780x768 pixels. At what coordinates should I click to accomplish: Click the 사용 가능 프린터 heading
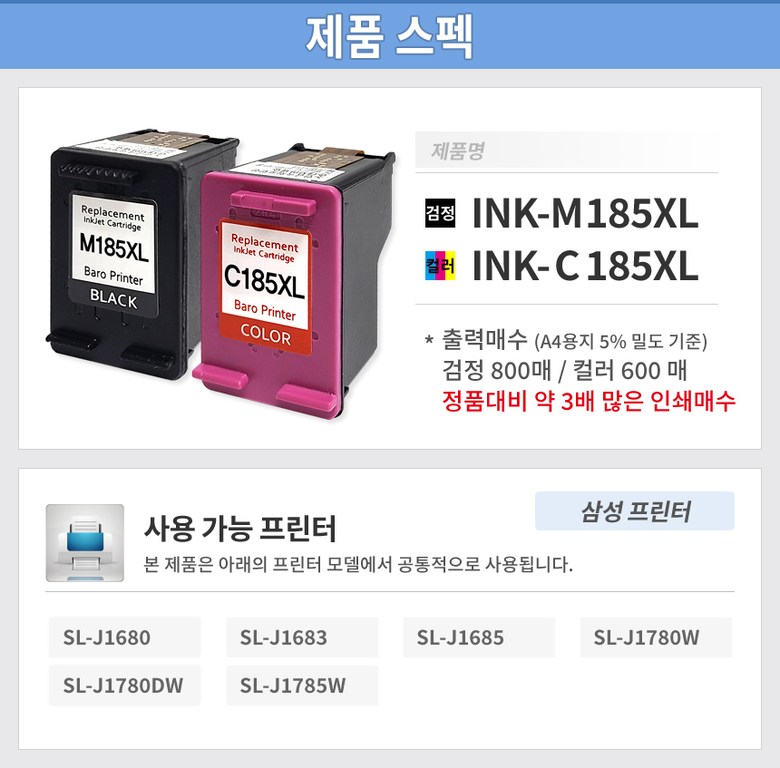click(x=240, y=528)
